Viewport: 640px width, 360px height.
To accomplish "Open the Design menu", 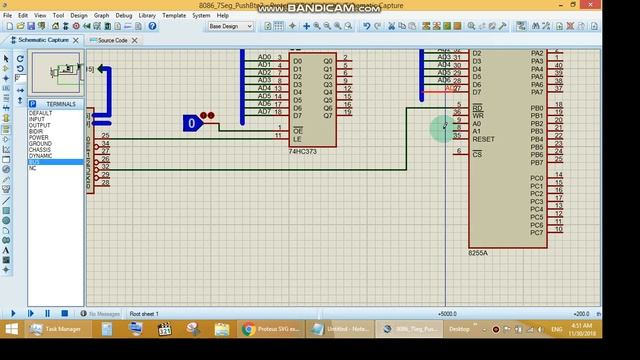I will (x=79, y=15).
